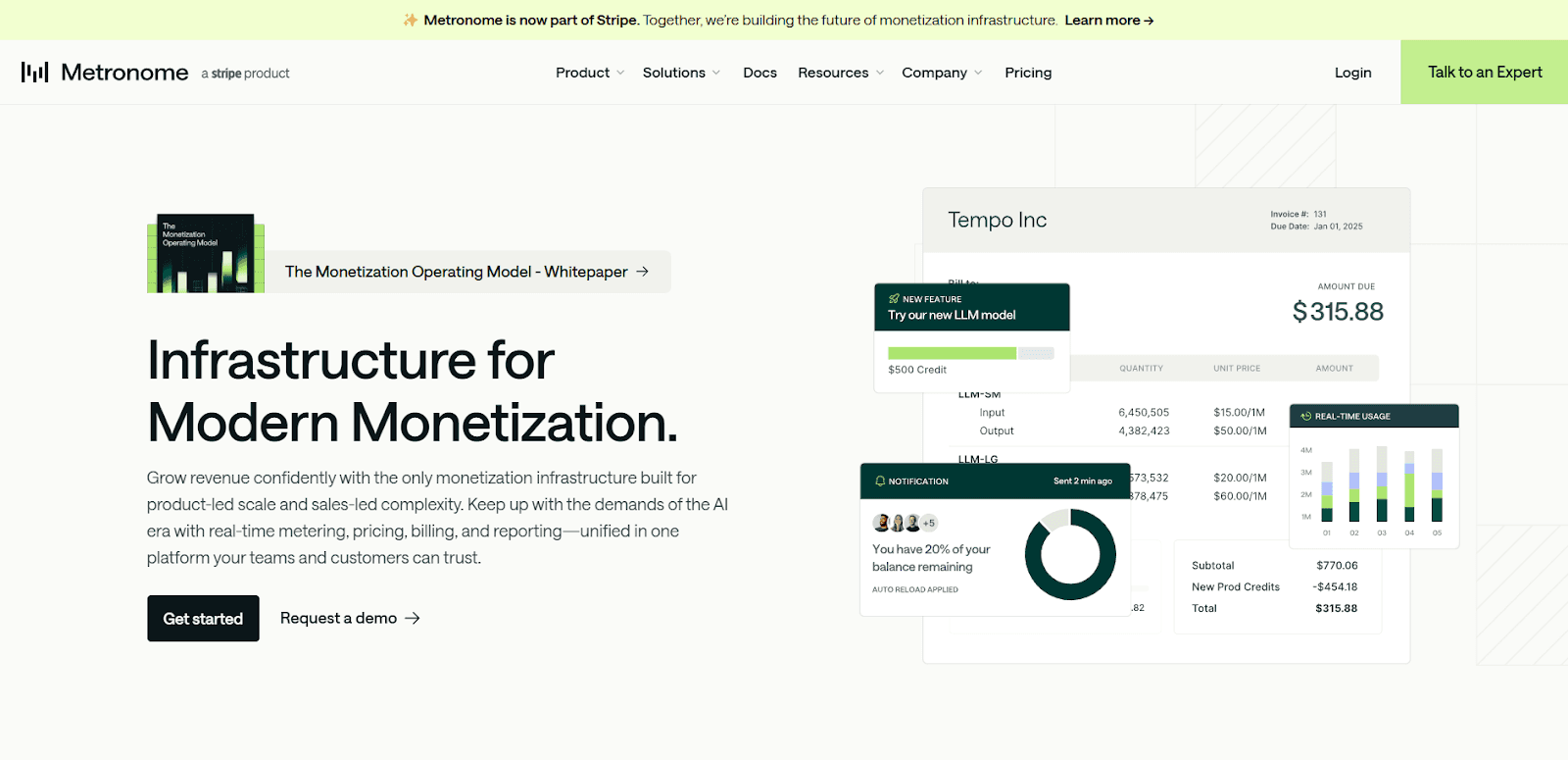Image resolution: width=1568 pixels, height=760 pixels.
Task: Click the $500 Credit progress bar
Action: [970, 353]
